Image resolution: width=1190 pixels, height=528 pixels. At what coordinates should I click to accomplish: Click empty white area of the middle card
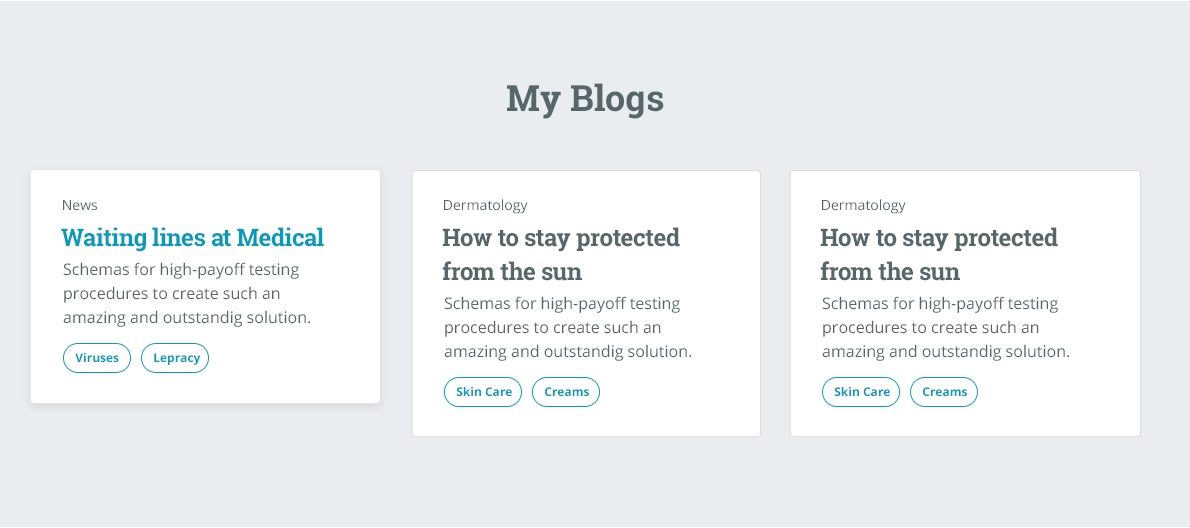coord(683,402)
